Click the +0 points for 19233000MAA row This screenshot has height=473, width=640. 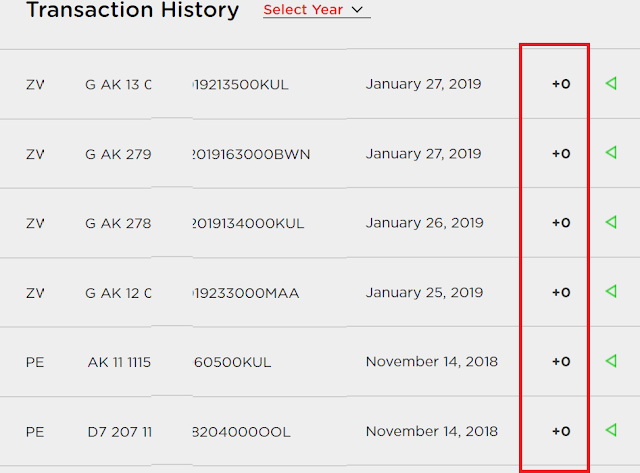pyautogui.click(x=561, y=293)
